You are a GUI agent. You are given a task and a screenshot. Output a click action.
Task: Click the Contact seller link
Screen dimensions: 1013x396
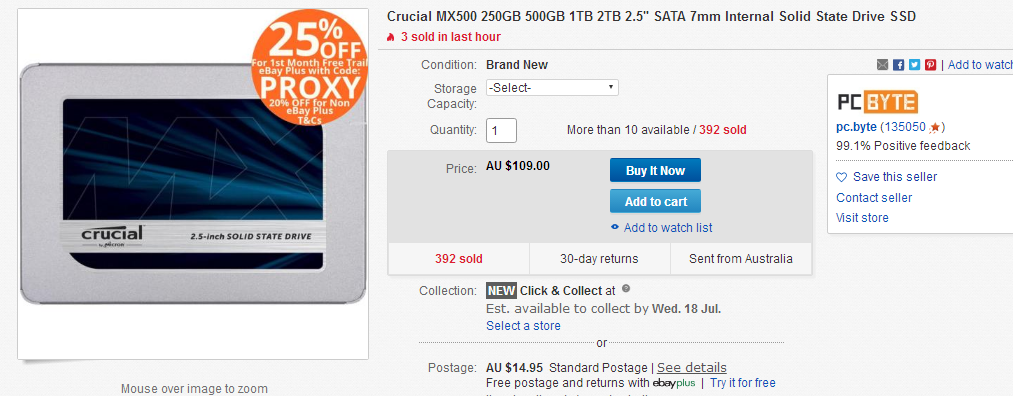874,198
